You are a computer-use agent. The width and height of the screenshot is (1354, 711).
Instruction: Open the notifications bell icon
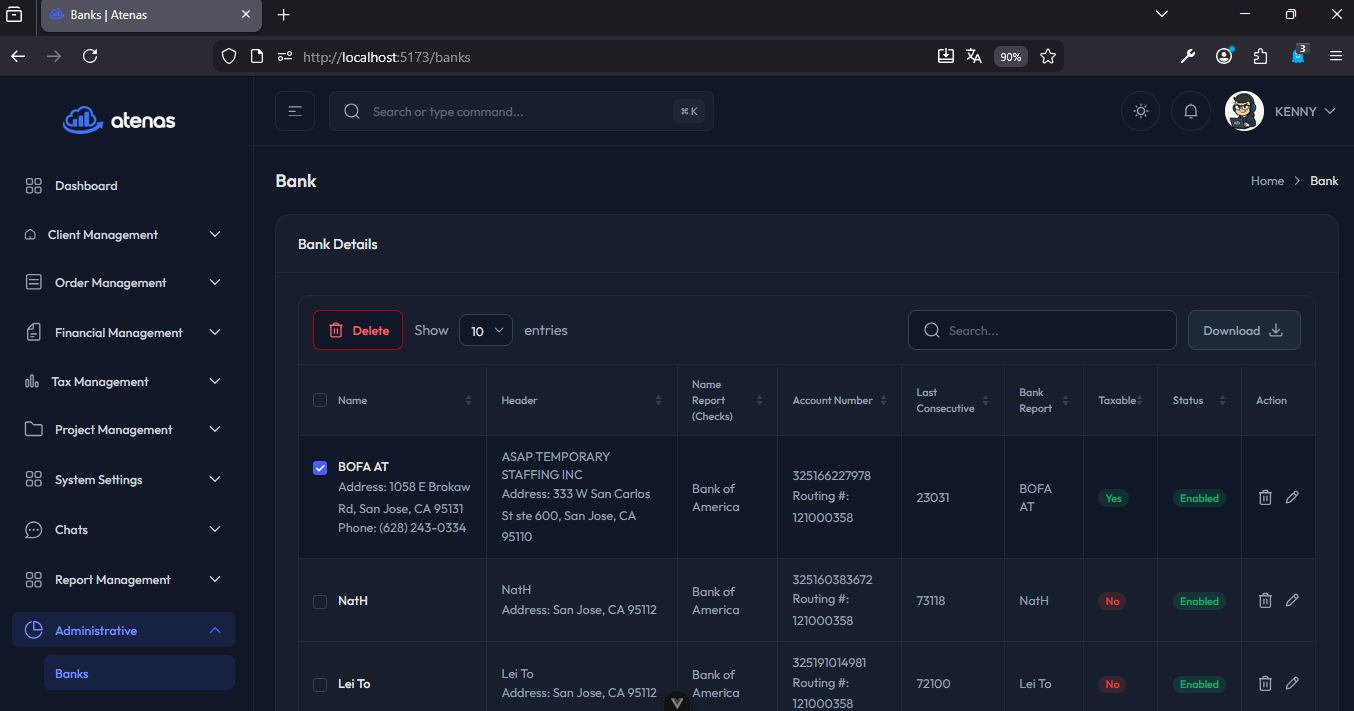click(1190, 111)
